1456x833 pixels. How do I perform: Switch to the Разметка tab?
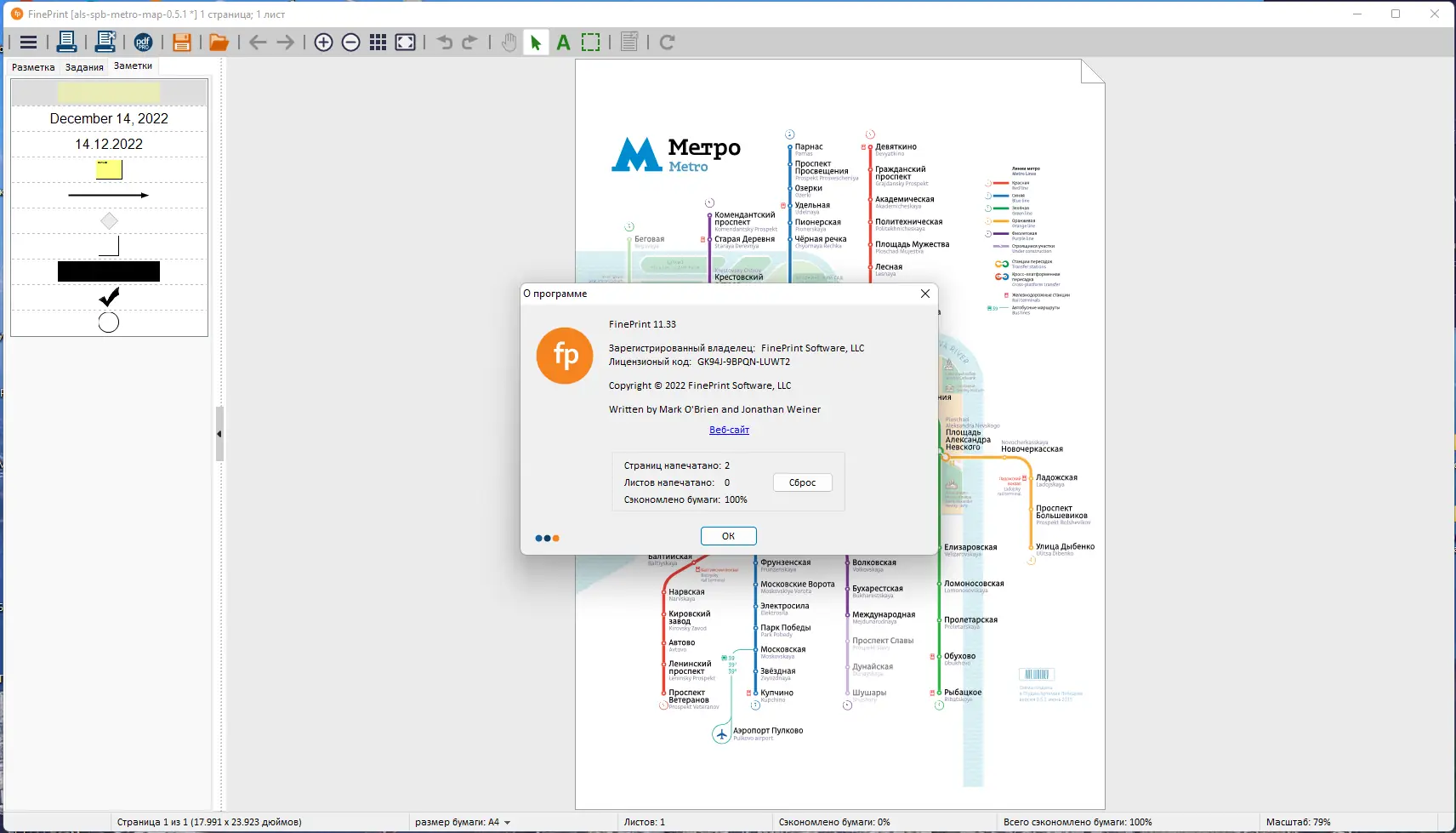(x=33, y=67)
